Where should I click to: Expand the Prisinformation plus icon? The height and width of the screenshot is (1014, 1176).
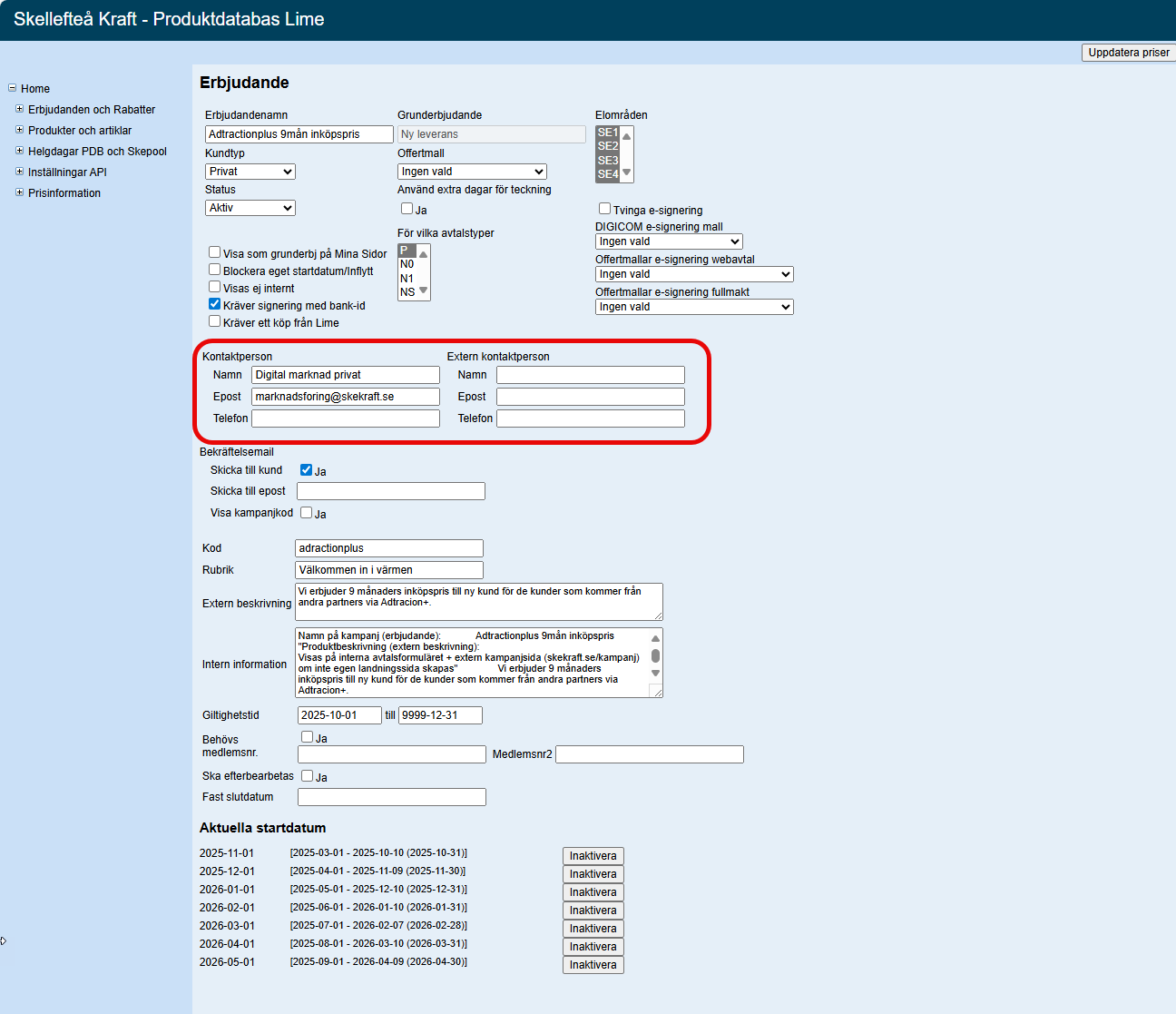19,192
